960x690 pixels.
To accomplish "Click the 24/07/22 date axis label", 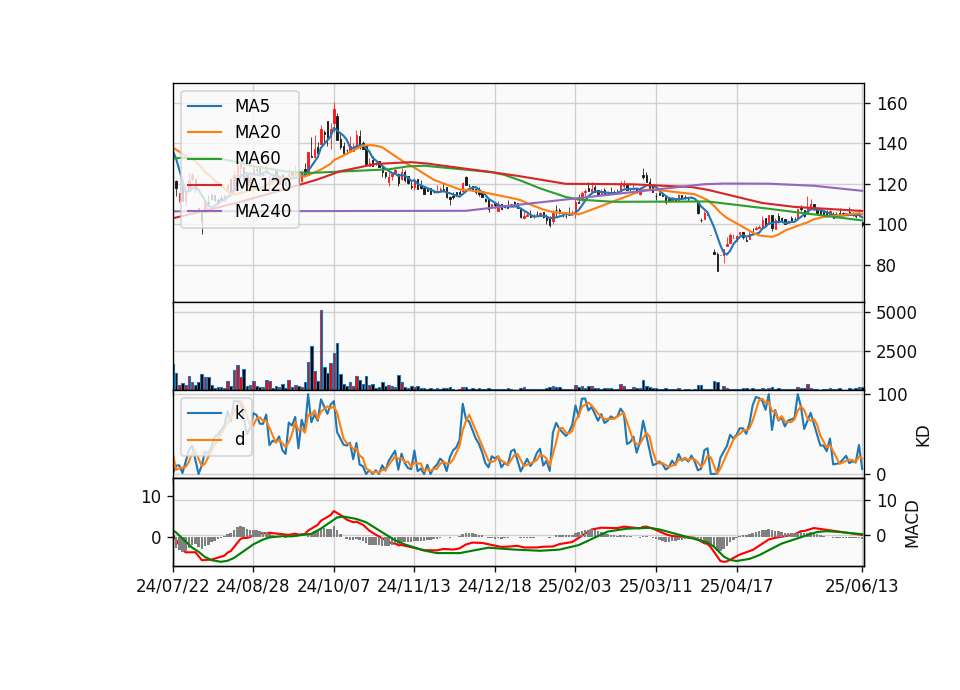I will point(173,586).
